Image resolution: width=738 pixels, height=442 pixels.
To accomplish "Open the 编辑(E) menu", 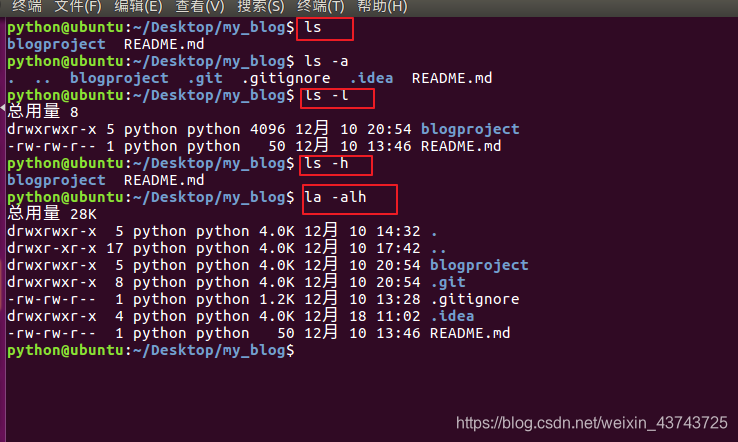I will [138, 6].
